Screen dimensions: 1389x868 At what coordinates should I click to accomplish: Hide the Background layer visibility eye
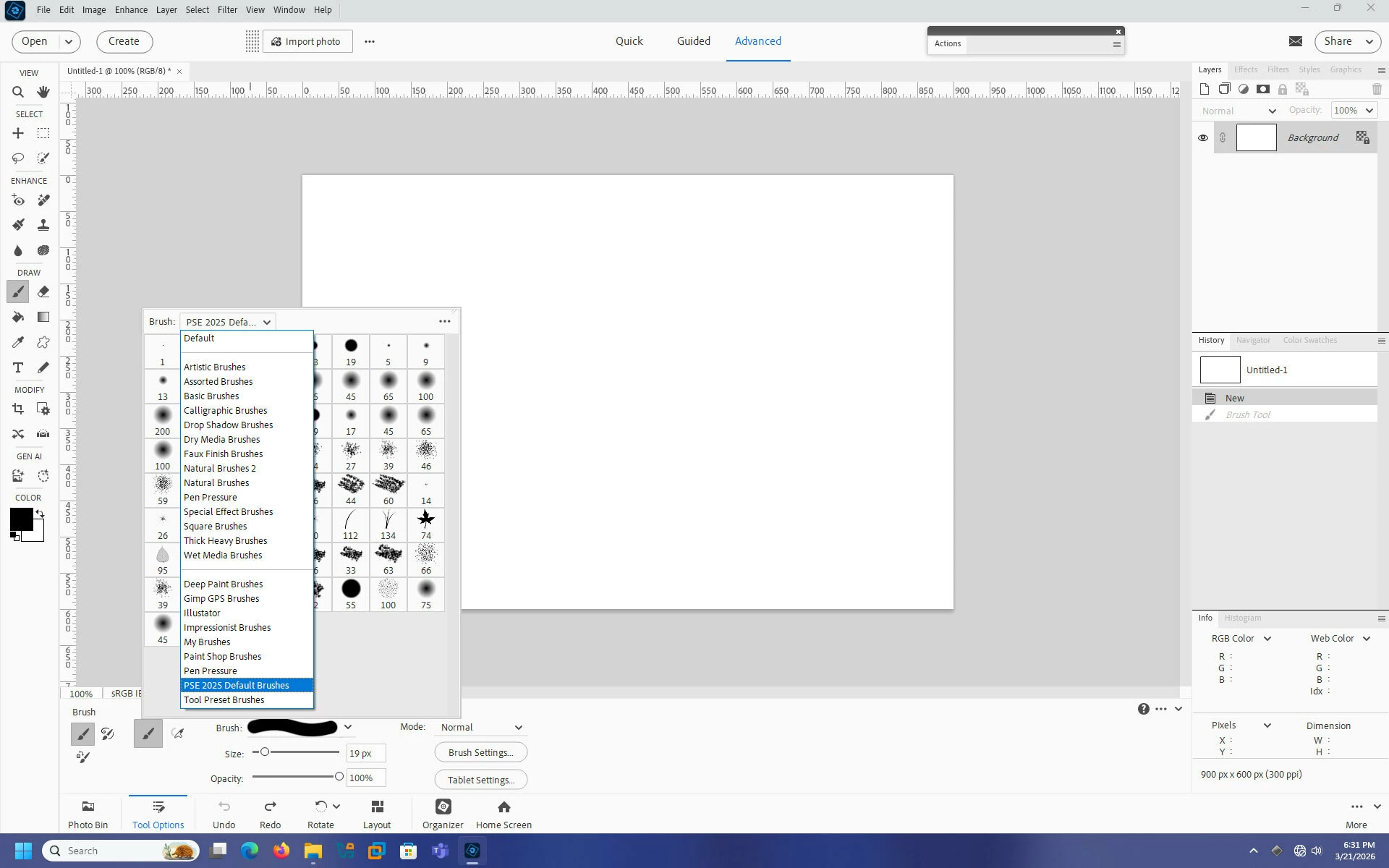[x=1203, y=138]
